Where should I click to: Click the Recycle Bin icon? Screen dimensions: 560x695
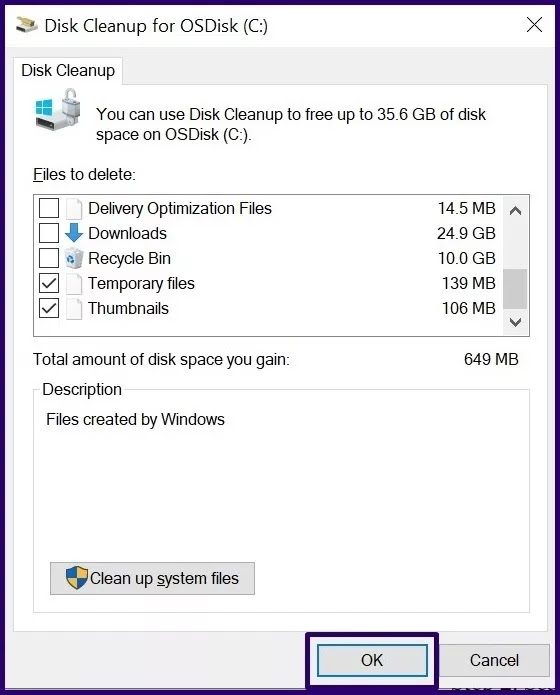74,258
